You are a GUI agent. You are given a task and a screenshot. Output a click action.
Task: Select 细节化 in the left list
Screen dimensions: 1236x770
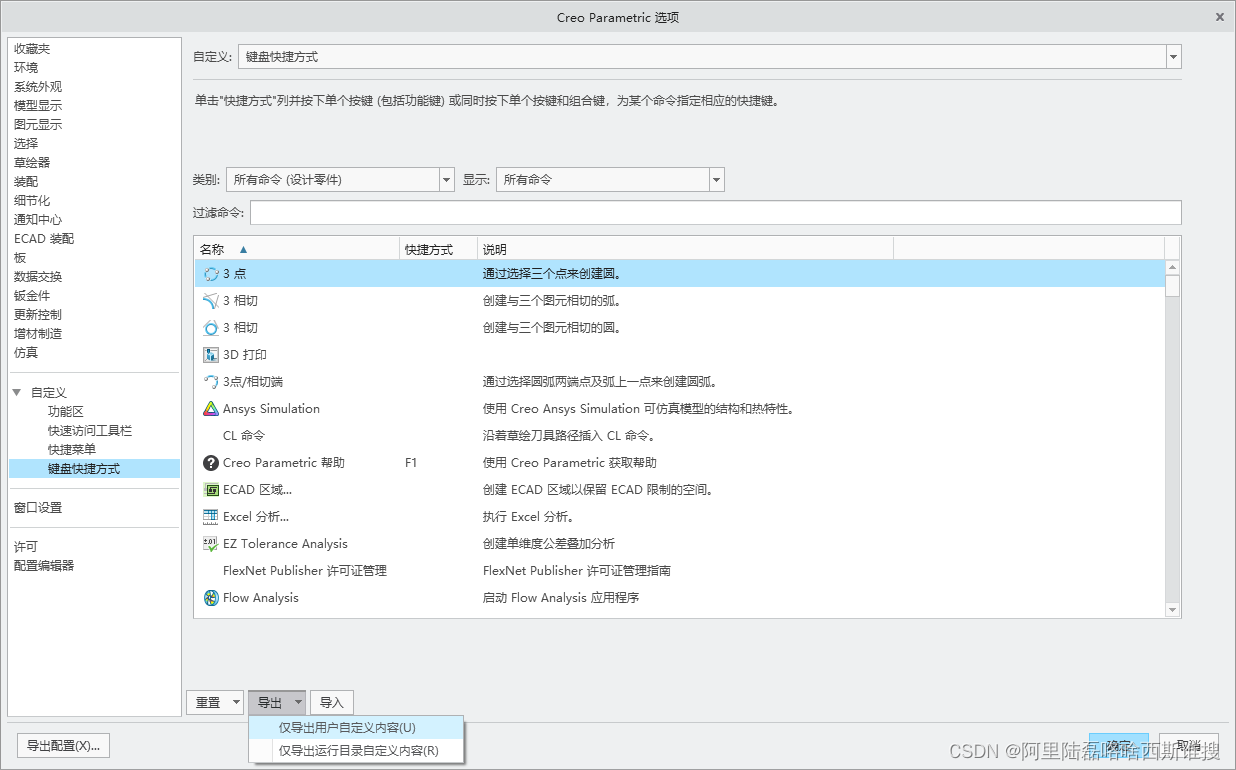click(x=32, y=201)
